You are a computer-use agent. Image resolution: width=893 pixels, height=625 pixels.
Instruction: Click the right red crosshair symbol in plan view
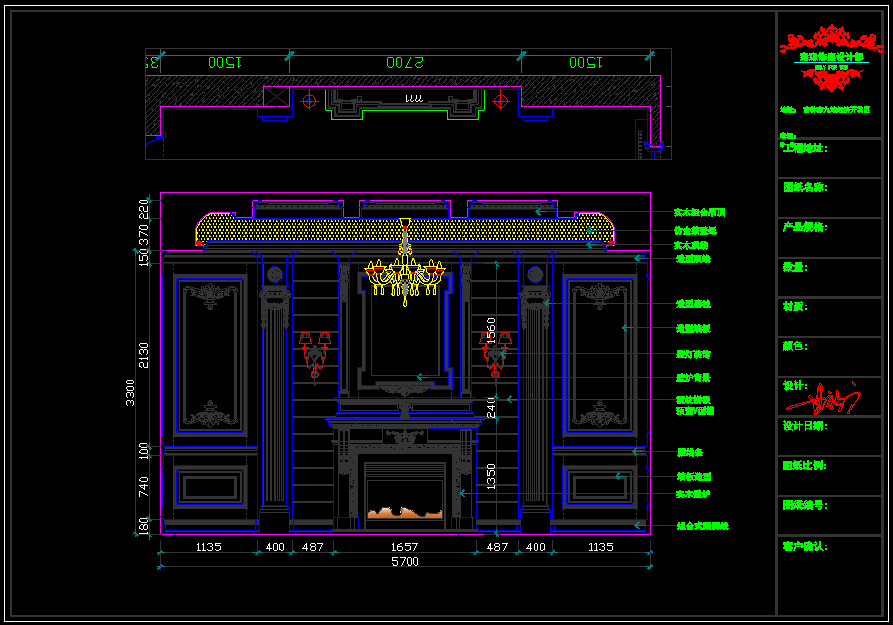click(x=500, y=100)
